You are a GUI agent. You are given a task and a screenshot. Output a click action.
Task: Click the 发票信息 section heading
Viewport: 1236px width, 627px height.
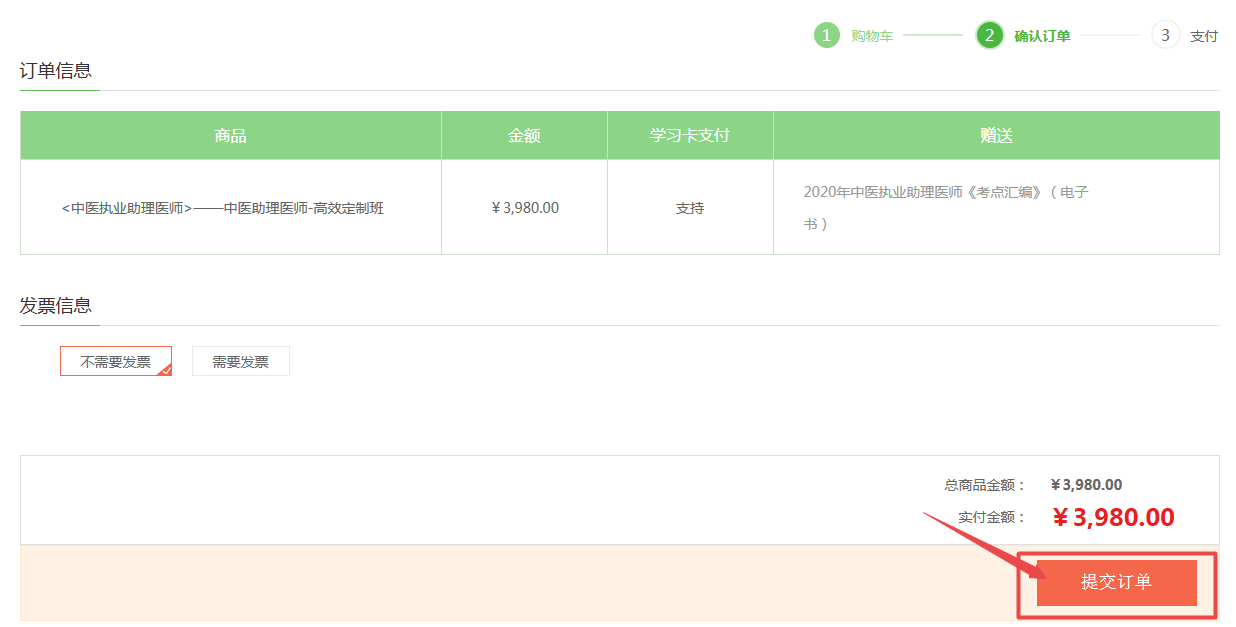tap(56, 306)
